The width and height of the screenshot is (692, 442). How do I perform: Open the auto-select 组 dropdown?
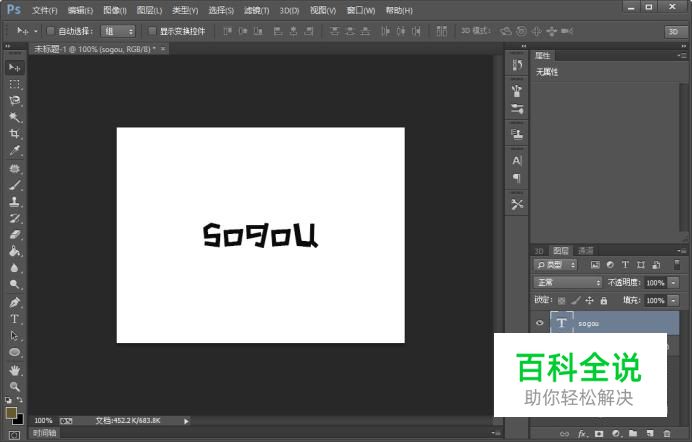coord(118,31)
